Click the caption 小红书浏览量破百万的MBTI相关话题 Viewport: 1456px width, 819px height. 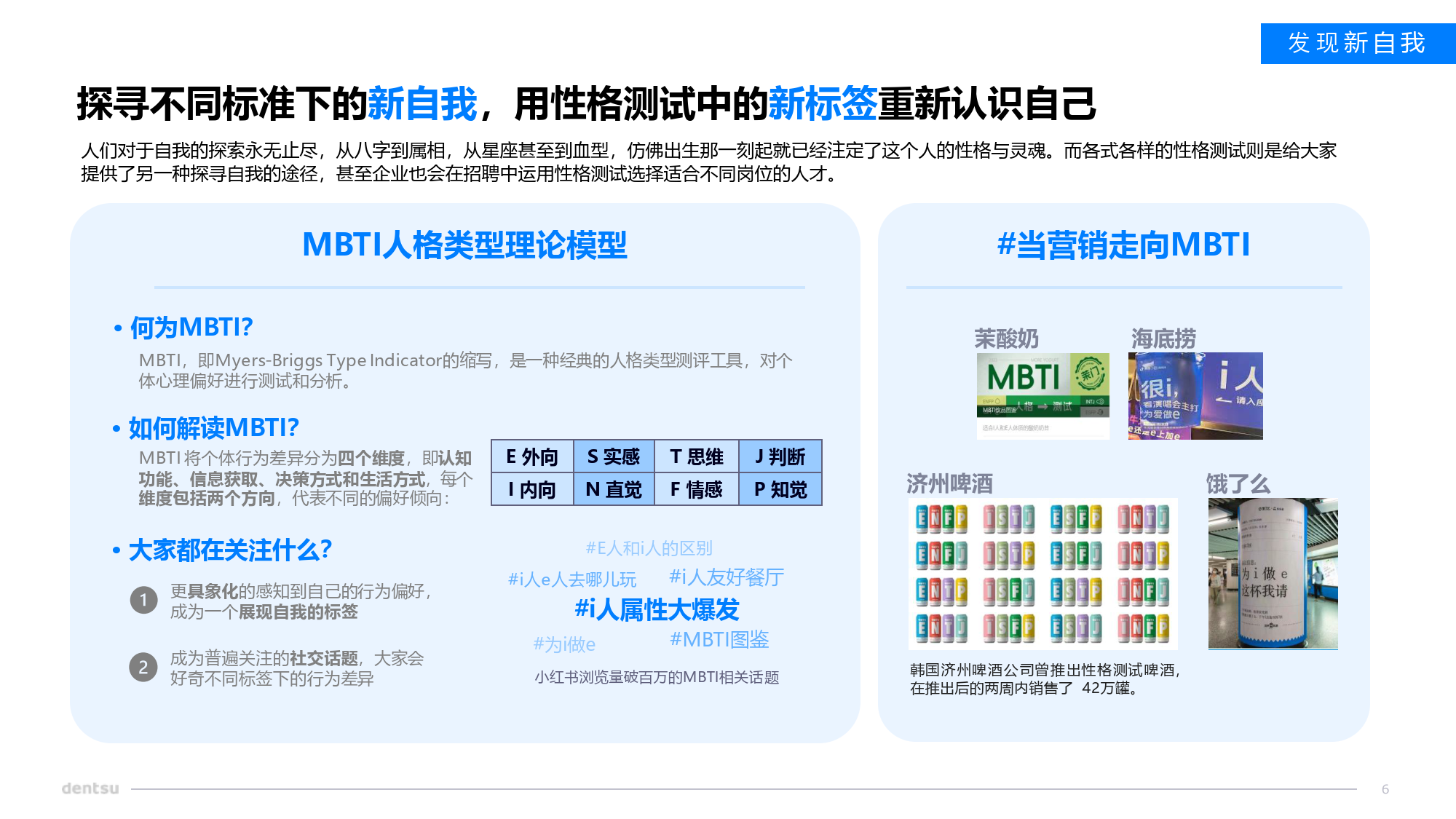click(x=657, y=677)
